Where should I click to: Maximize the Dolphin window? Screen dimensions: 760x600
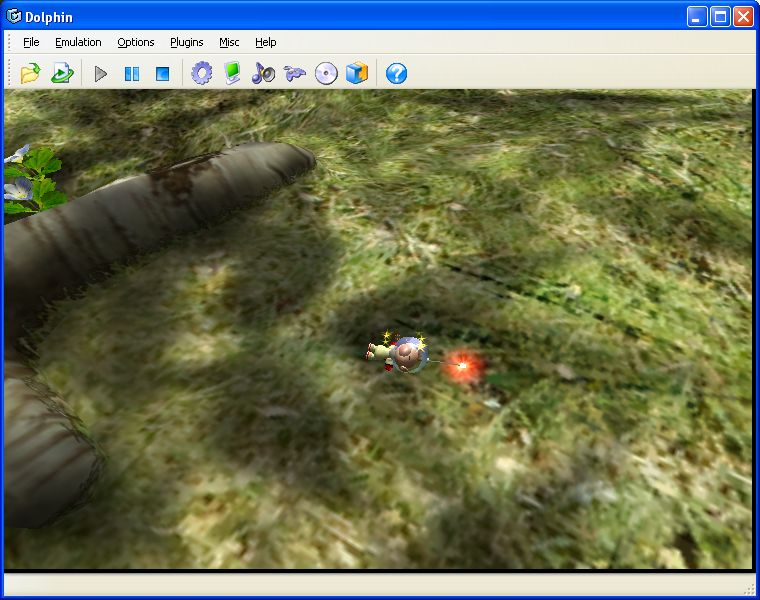pyautogui.click(x=720, y=17)
